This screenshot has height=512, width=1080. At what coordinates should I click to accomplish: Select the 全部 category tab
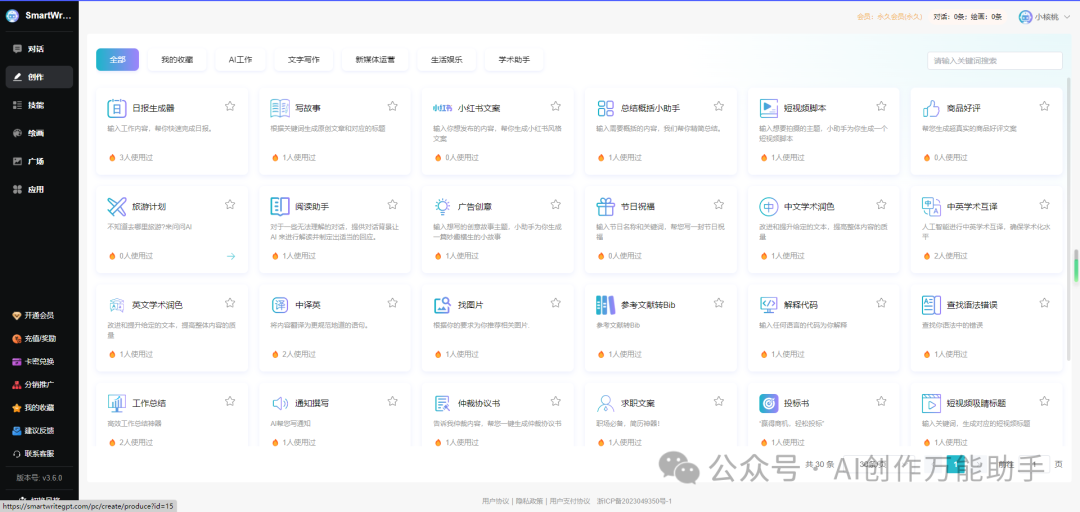pos(117,60)
